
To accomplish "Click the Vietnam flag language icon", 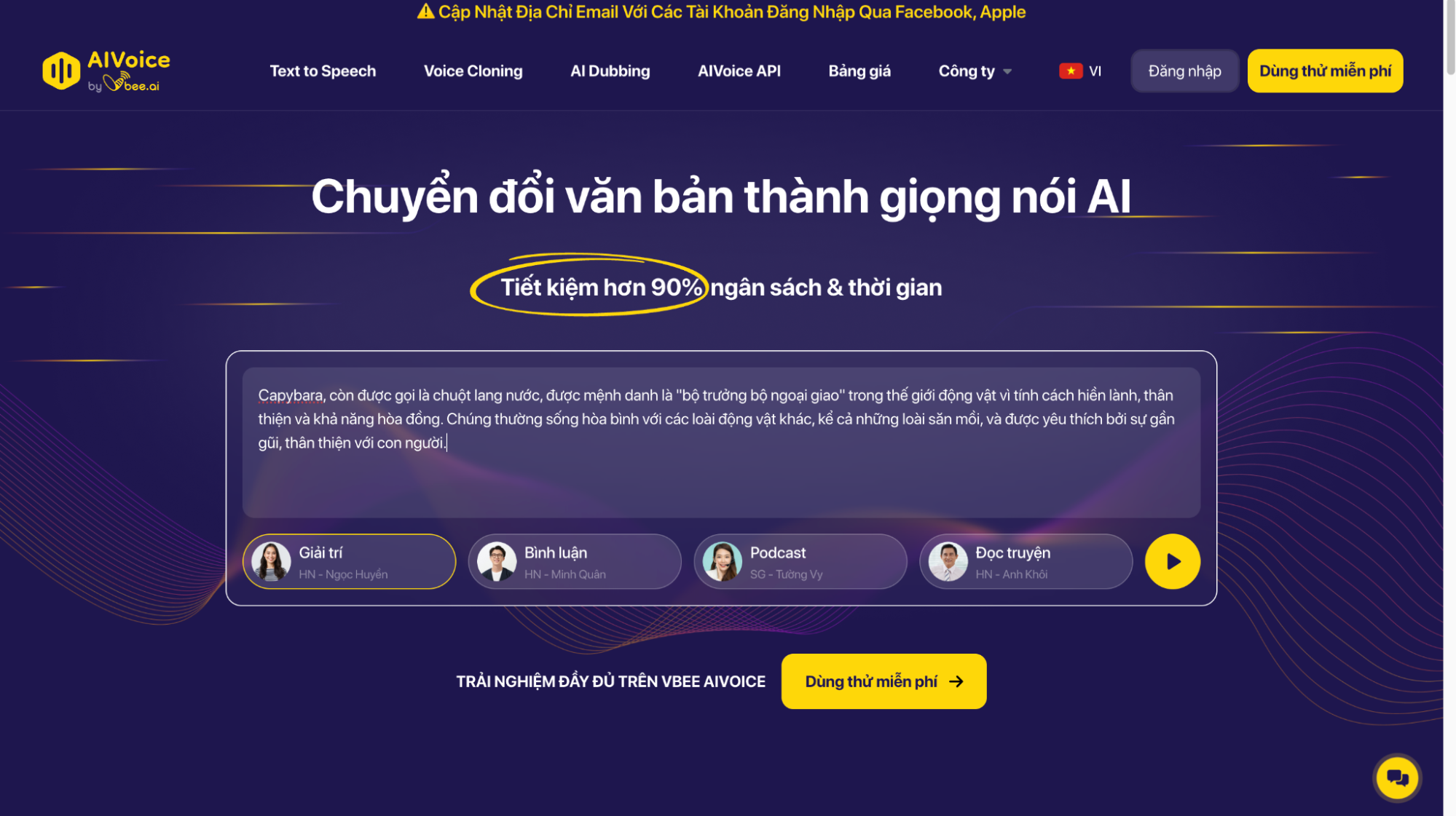I will pyautogui.click(x=1070, y=71).
